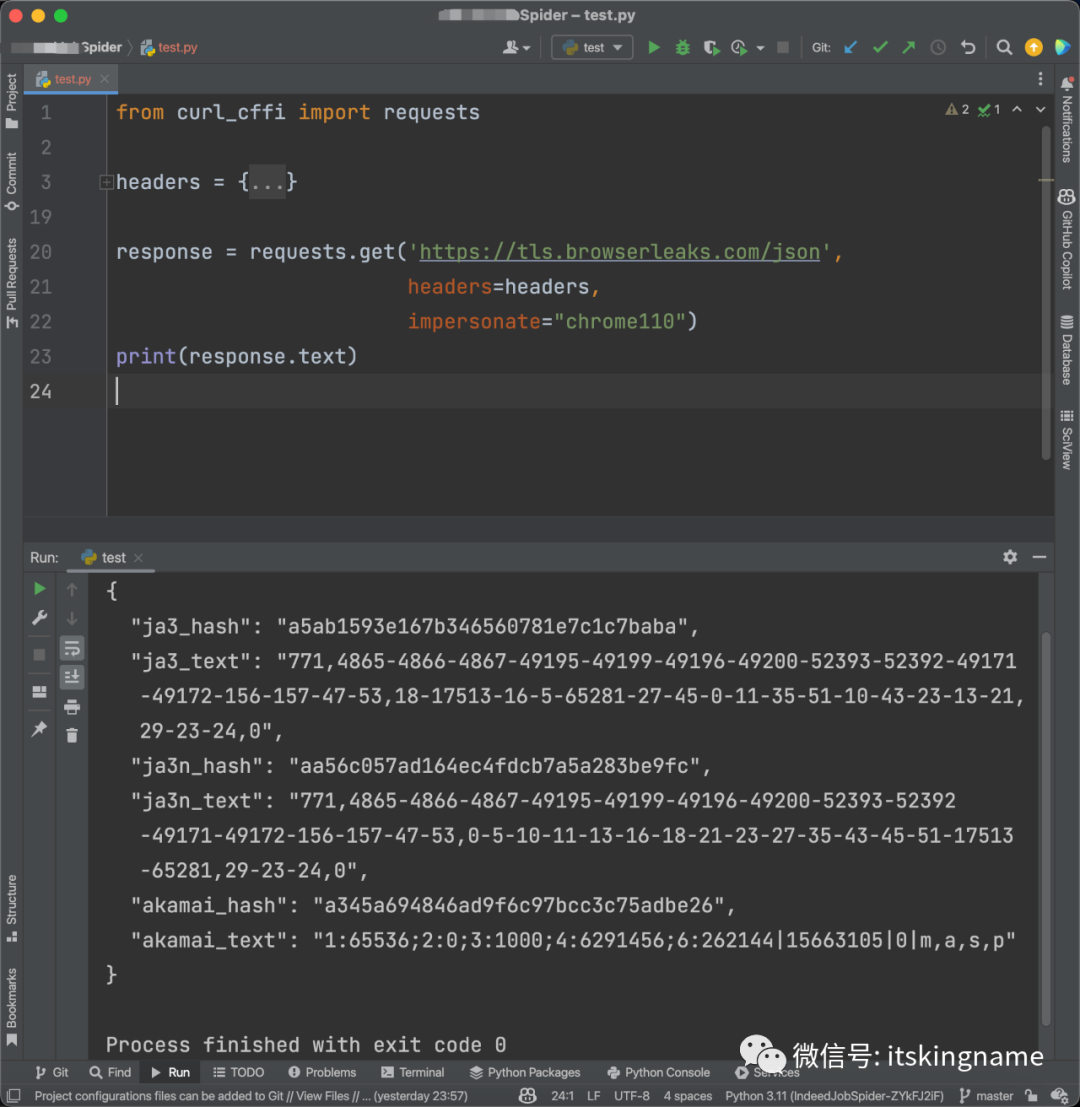The image size is (1080, 1107).
Task: Run the test configuration from the toolbar
Action: [654, 47]
